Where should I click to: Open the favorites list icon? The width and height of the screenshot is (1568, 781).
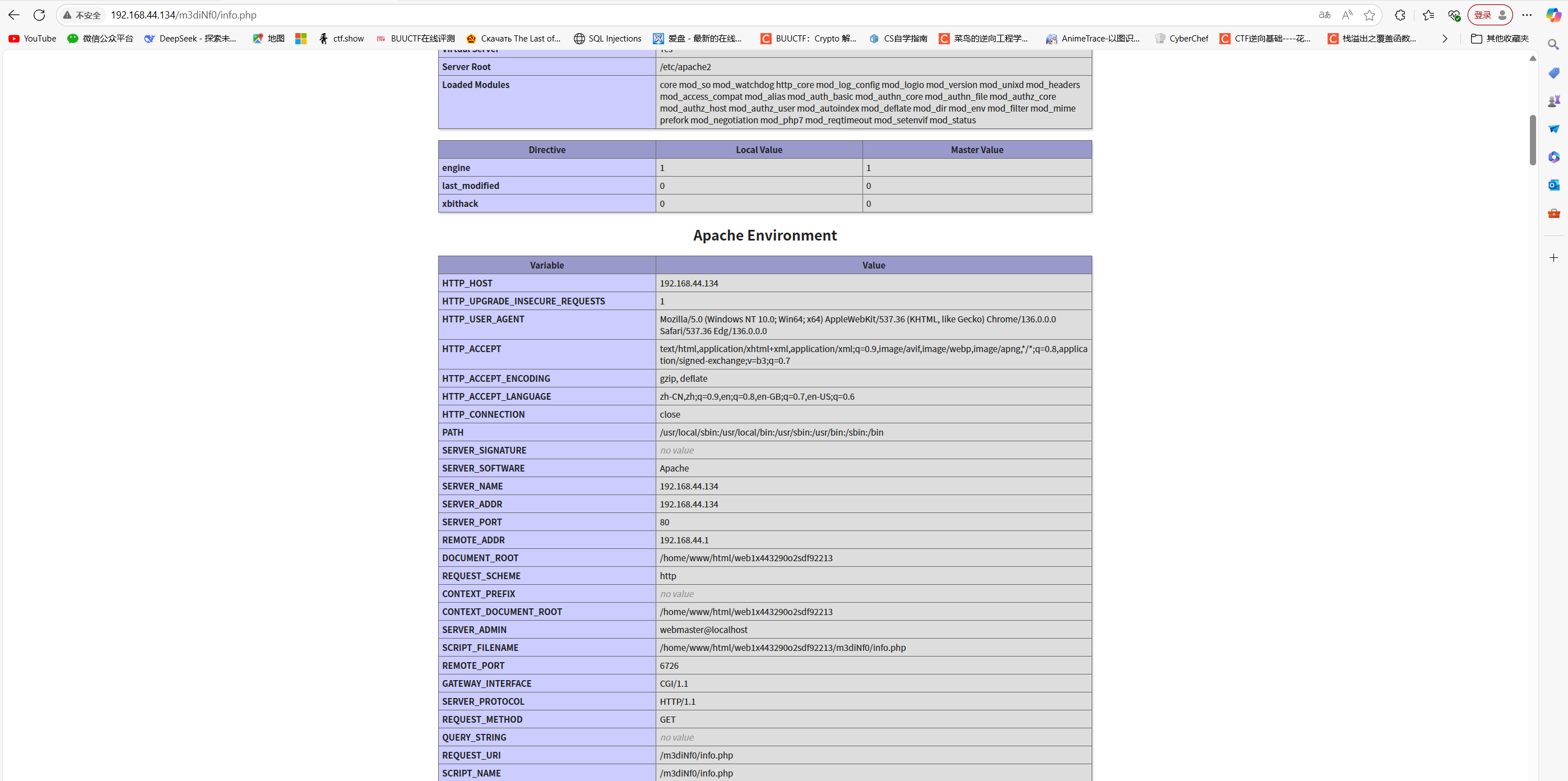[1428, 15]
